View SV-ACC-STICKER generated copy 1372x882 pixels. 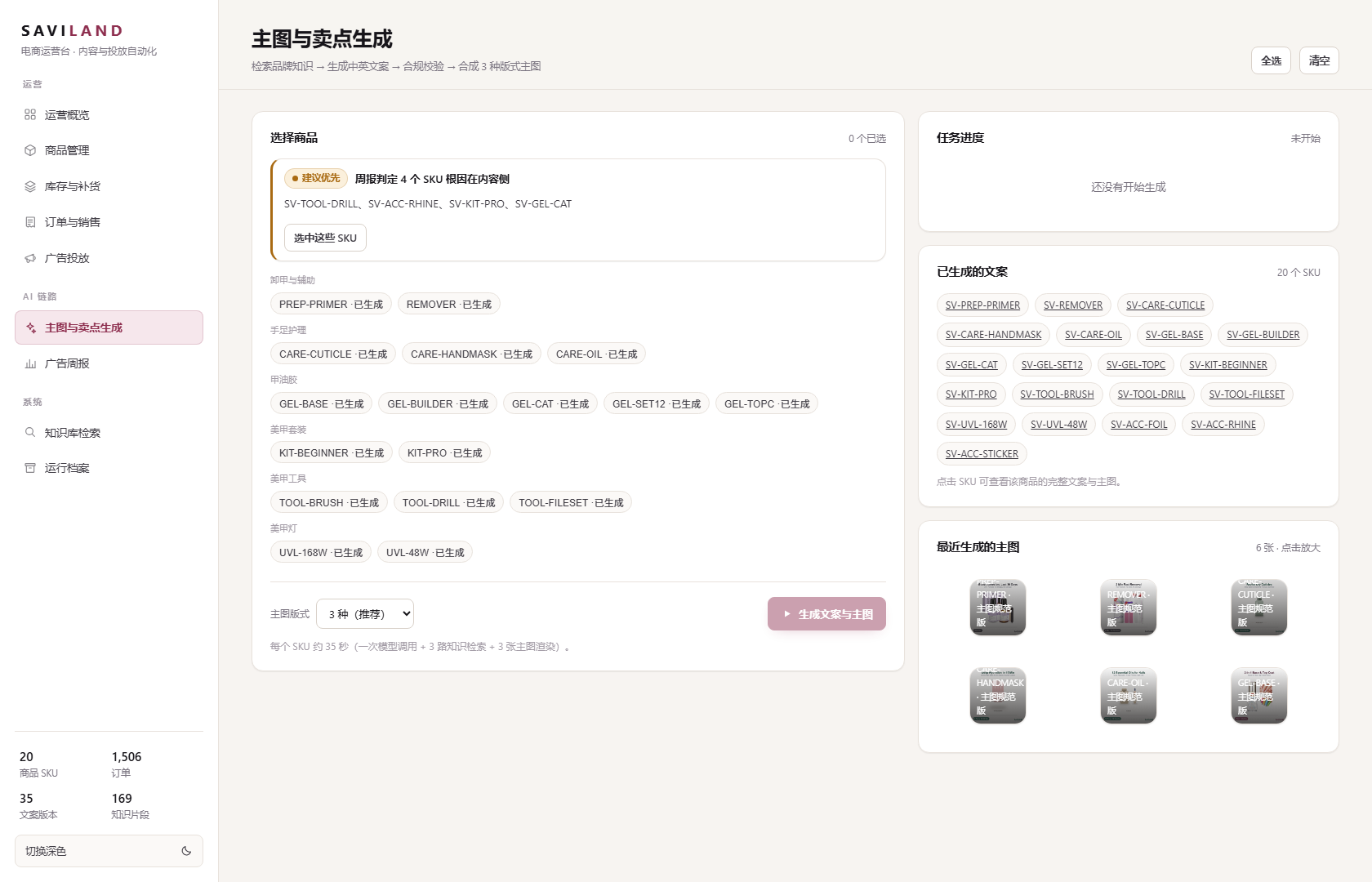click(982, 454)
